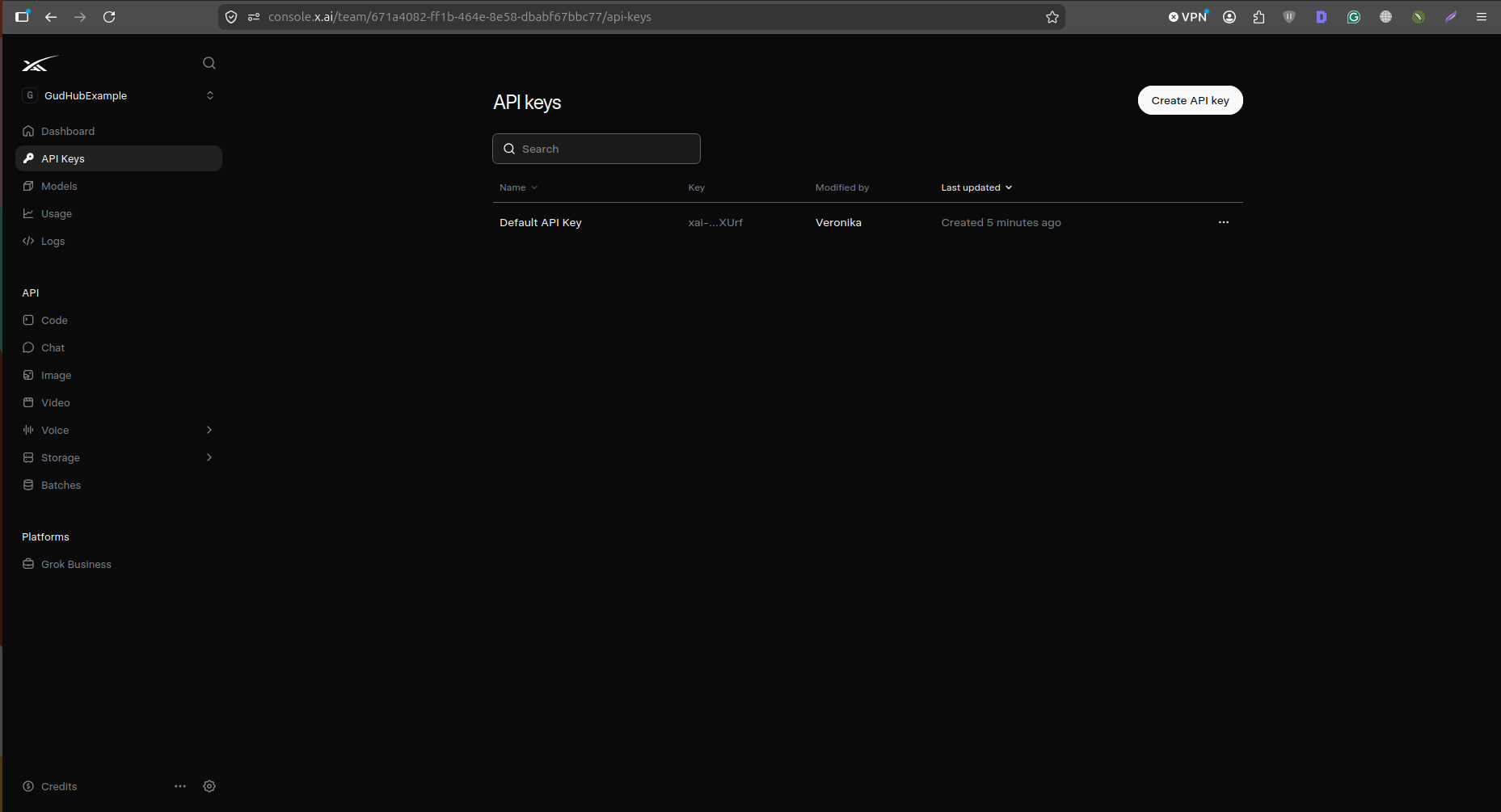This screenshot has height=812, width=1501.
Task: Expand the Voice submenu chevron
Action: [209, 430]
